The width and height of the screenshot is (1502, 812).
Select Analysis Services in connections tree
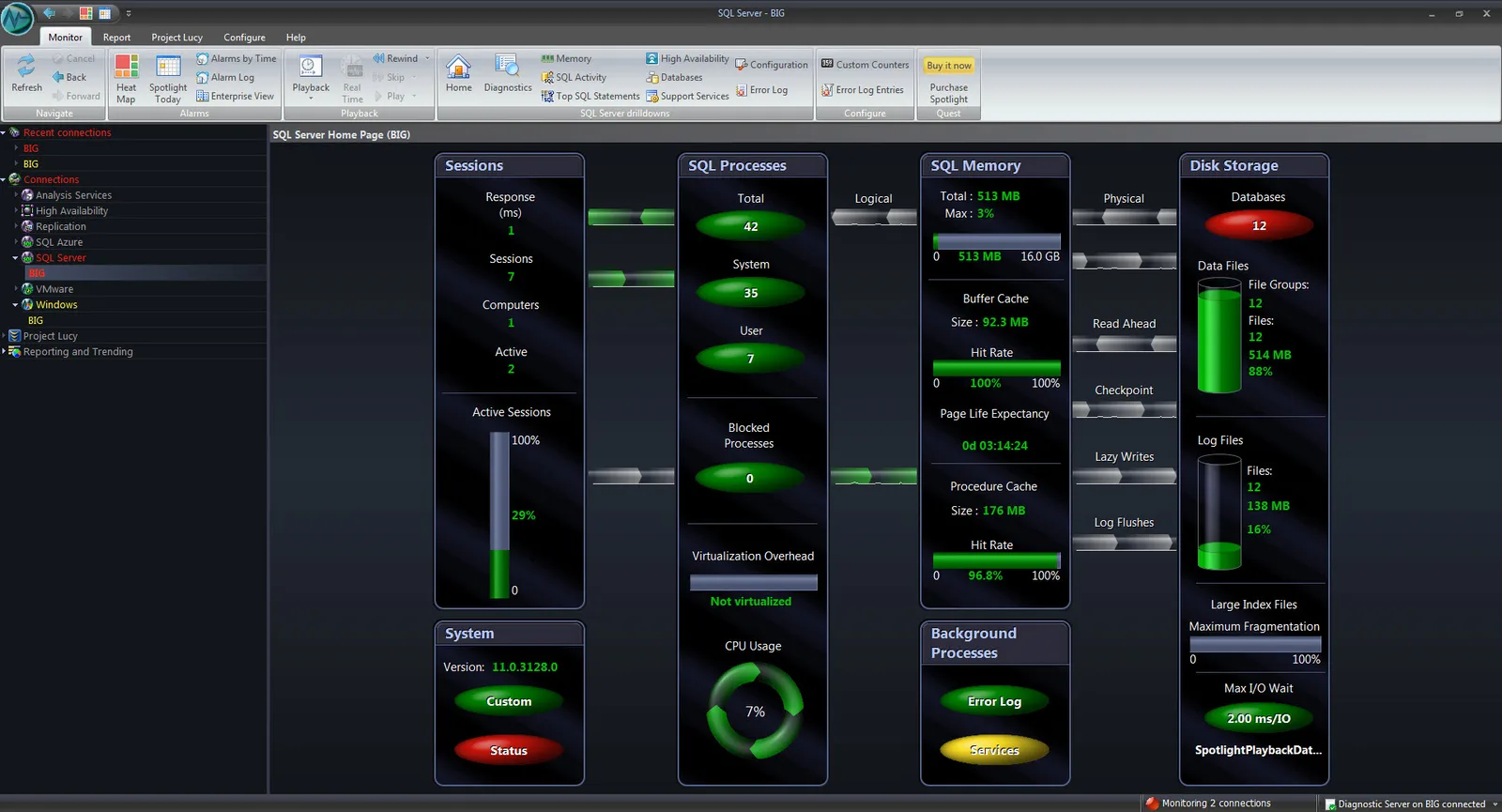click(73, 195)
